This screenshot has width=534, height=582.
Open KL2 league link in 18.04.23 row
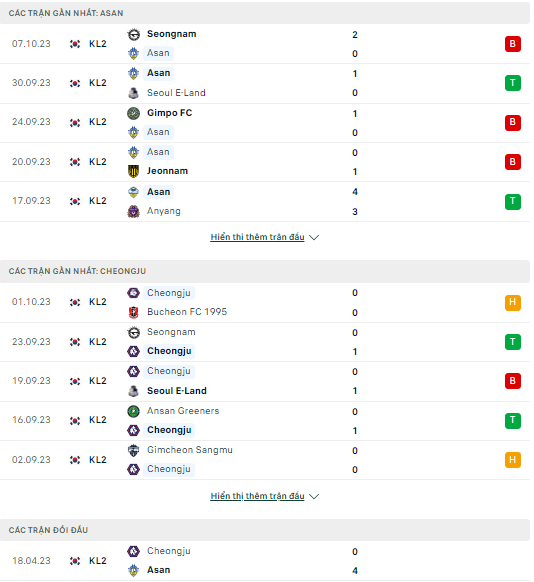tap(98, 560)
